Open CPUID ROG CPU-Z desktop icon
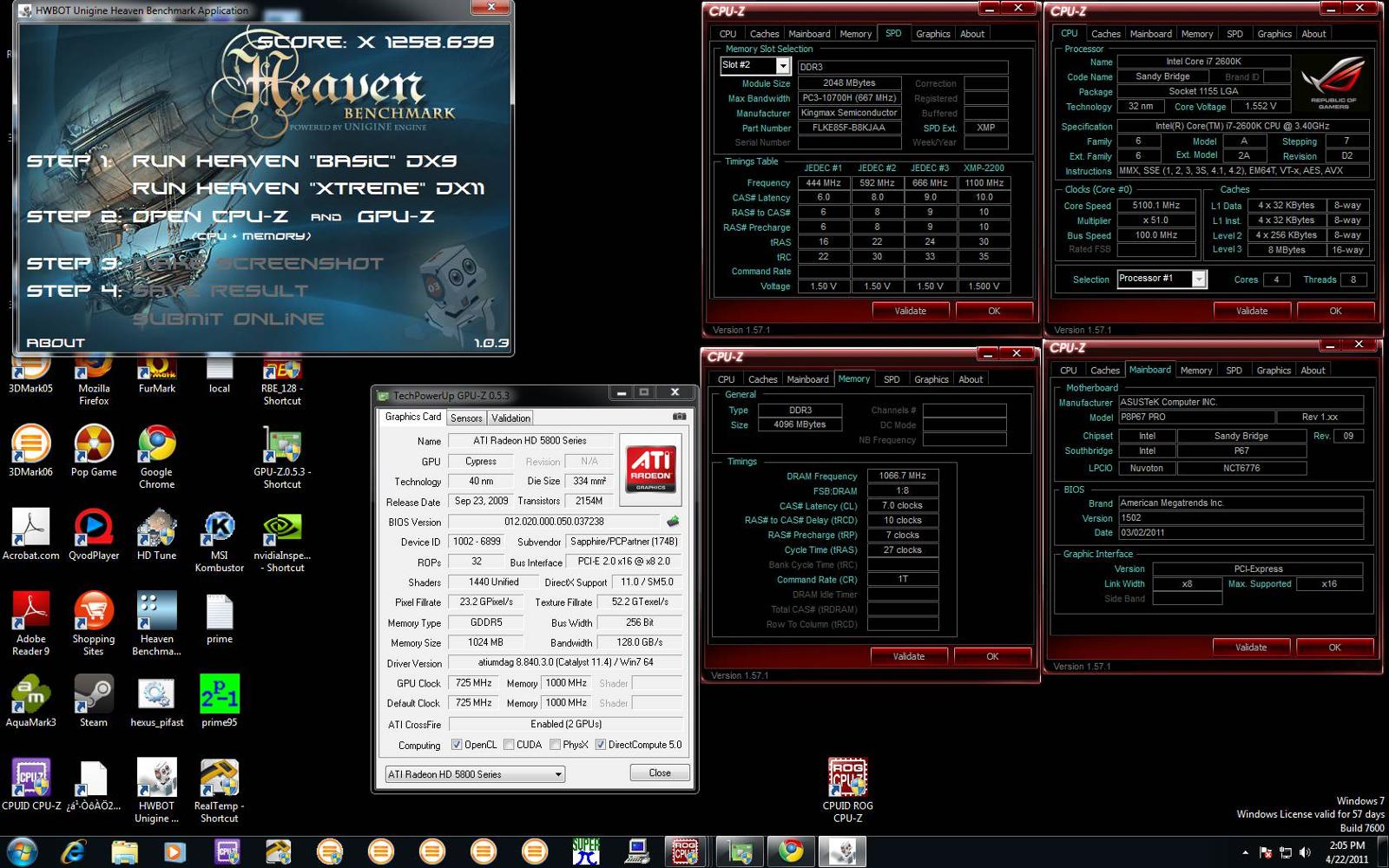This screenshot has width=1389, height=868. click(847, 790)
